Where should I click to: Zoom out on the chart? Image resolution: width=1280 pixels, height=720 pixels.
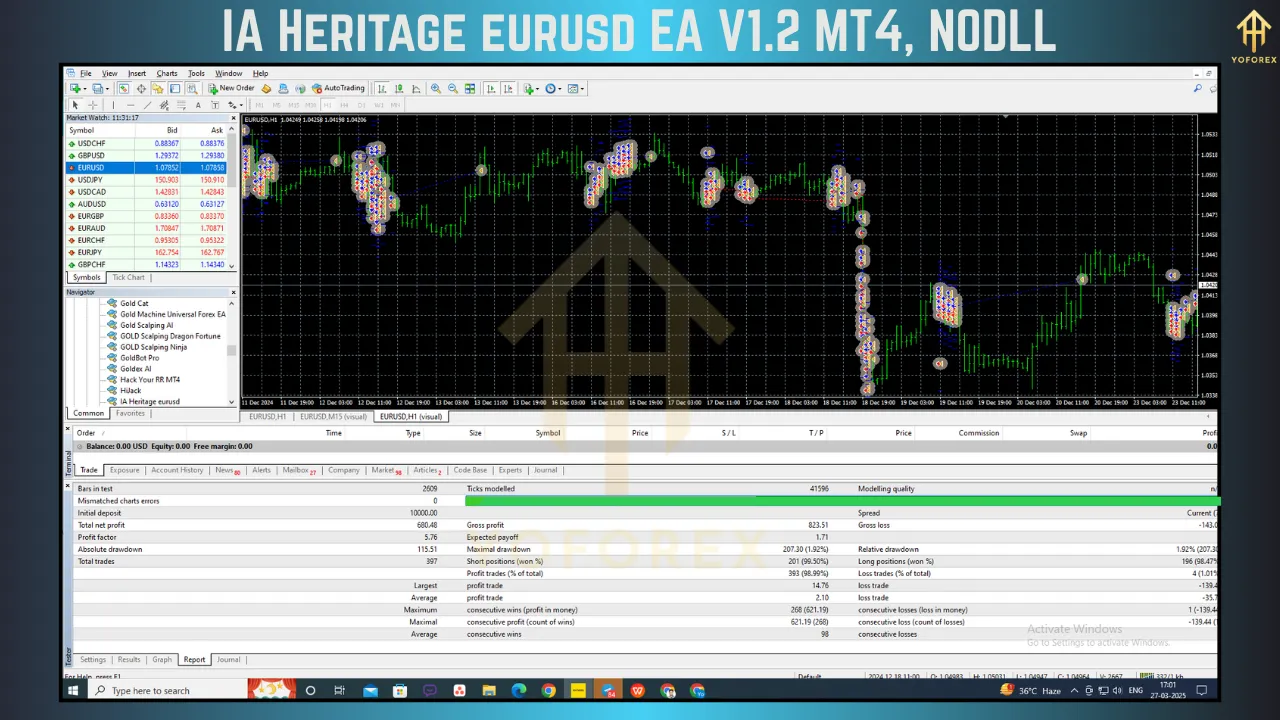click(453, 88)
